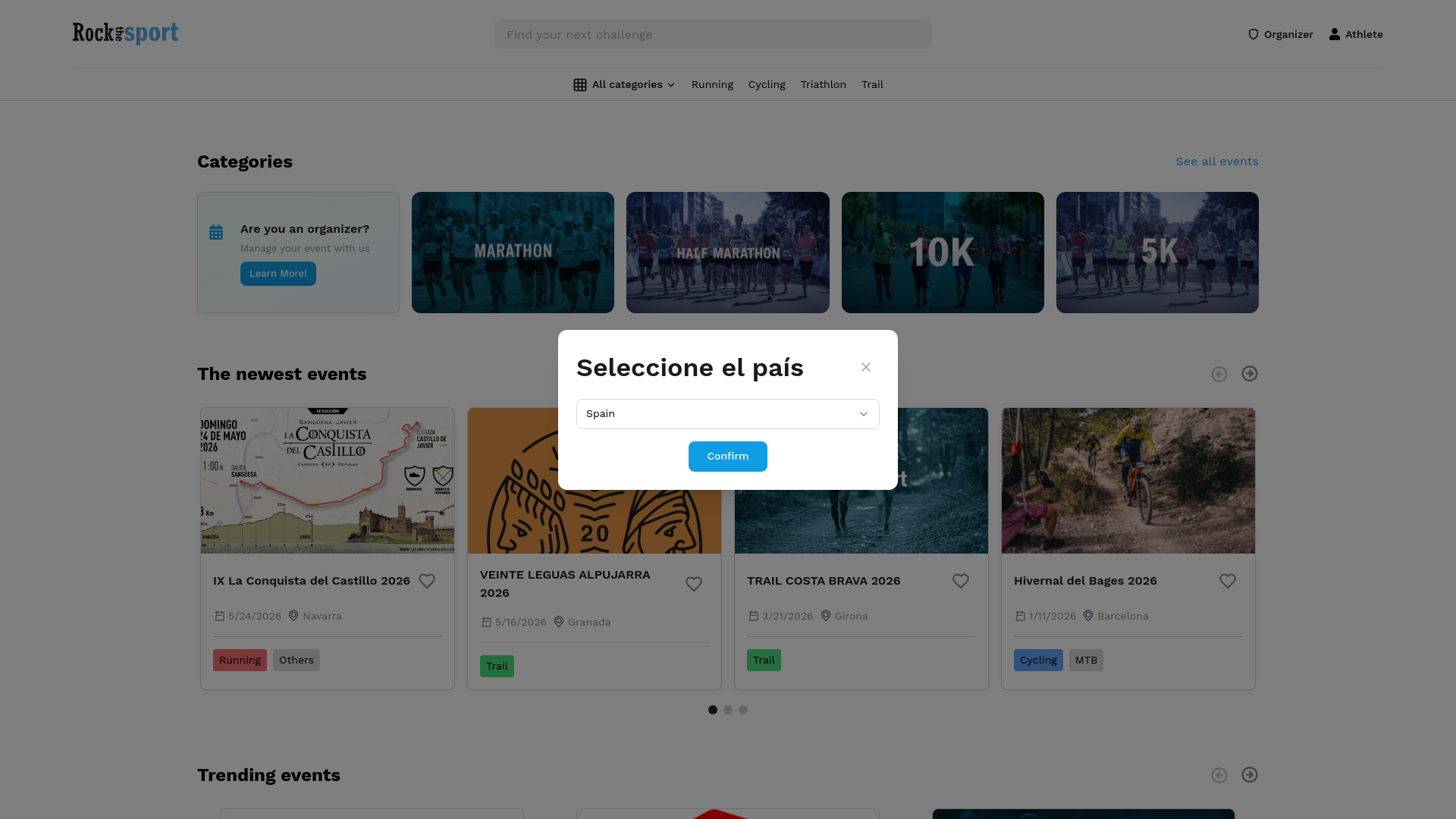
Task: Close the country selection dialog
Action: (866, 367)
